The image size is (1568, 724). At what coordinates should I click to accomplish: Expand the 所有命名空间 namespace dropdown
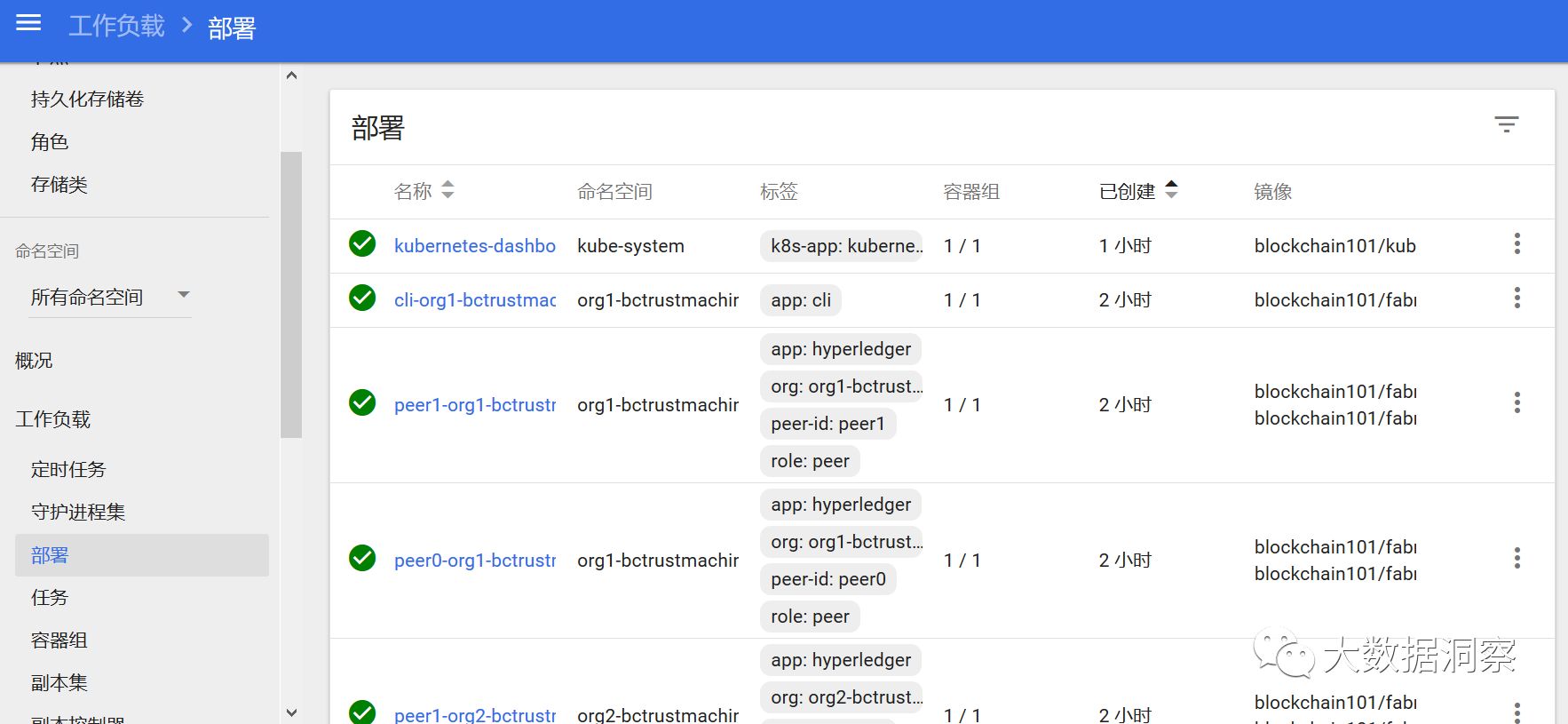[x=110, y=297]
